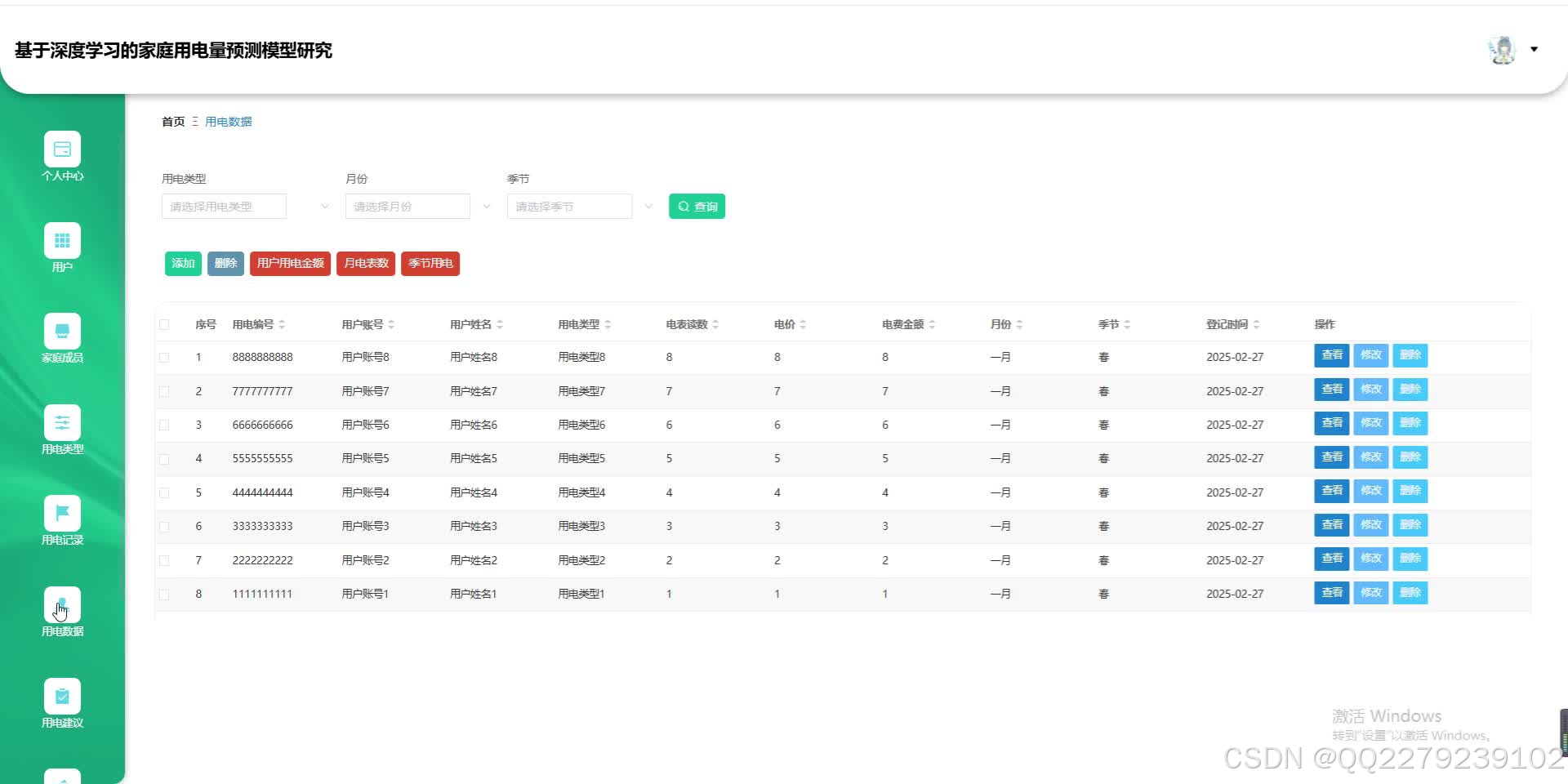
Task: Sort by 月份 column arrows
Action: [1019, 324]
